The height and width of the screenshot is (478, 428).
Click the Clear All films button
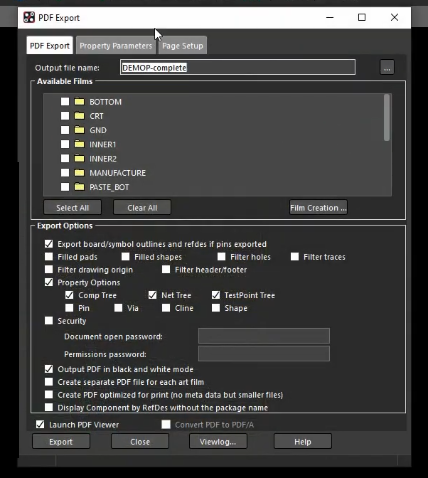coord(142,208)
